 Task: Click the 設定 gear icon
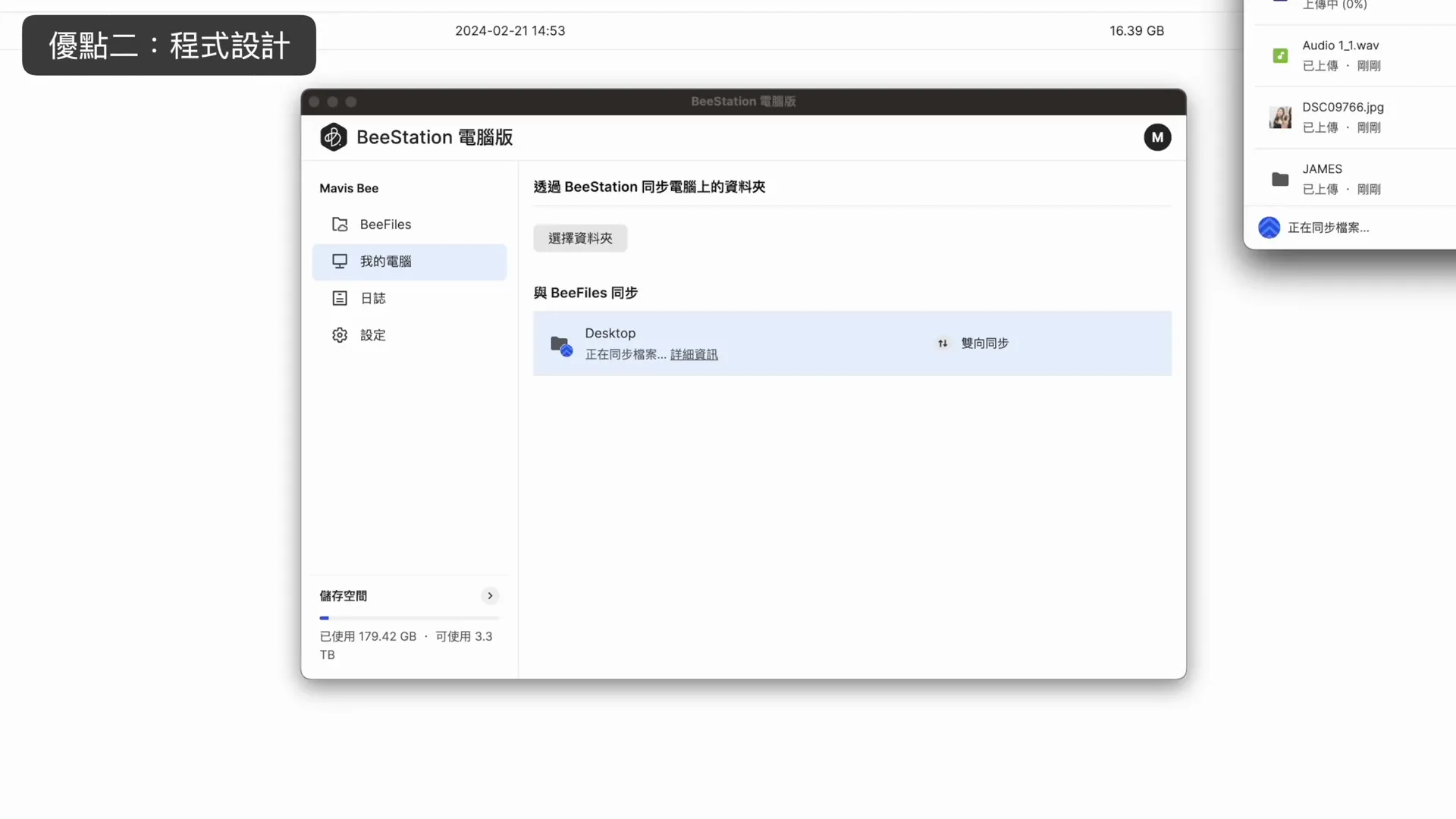340,335
